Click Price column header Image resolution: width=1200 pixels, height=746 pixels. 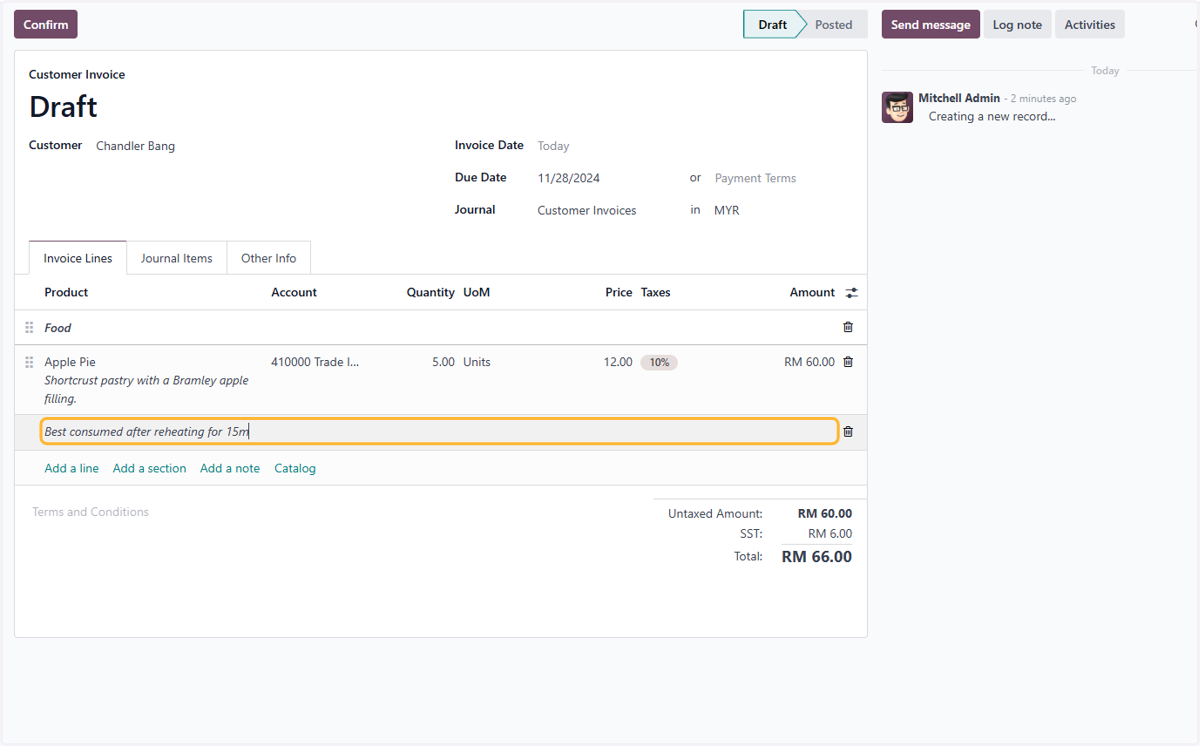tap(619, 292)
